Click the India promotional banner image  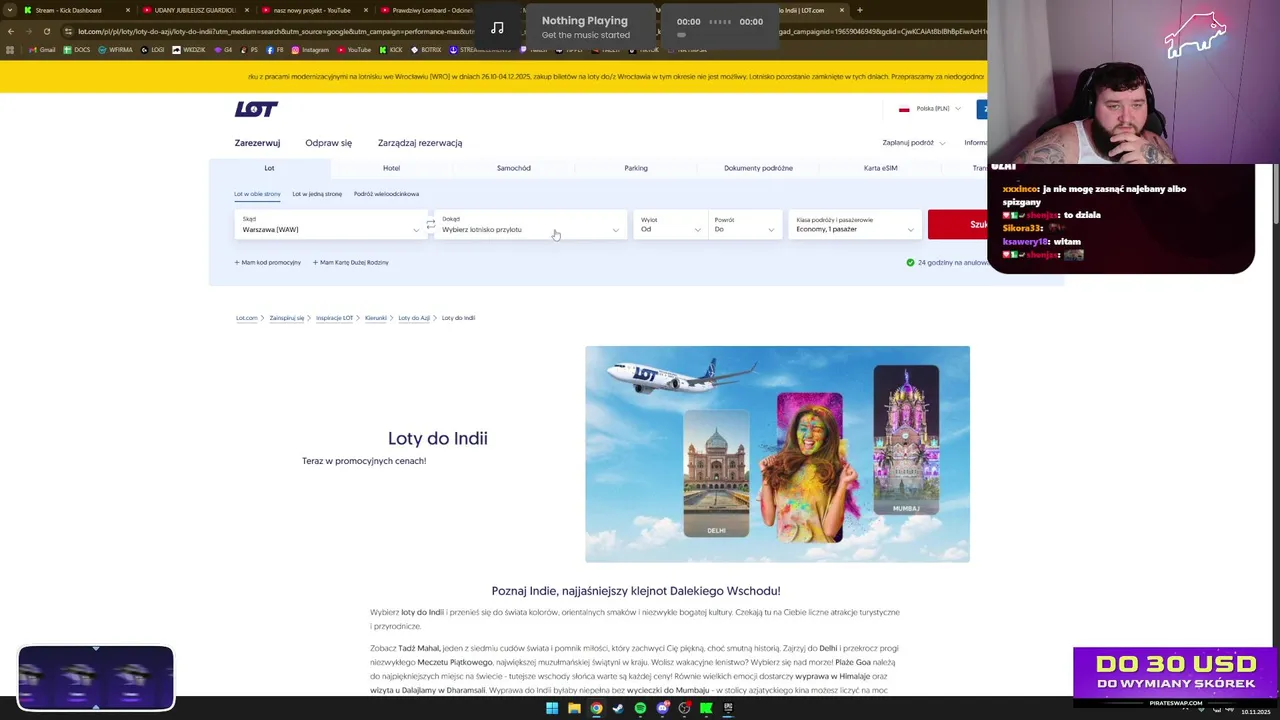pyautogui.click(x=777, y=454)
